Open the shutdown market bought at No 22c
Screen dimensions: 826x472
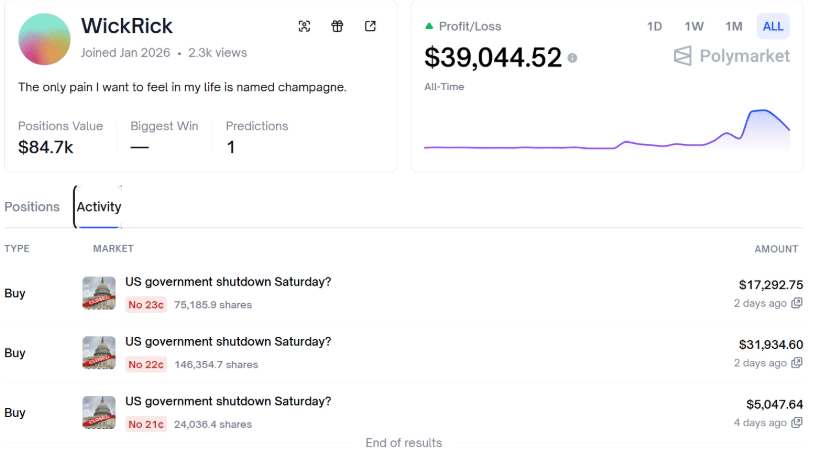(x=228, y=342)
